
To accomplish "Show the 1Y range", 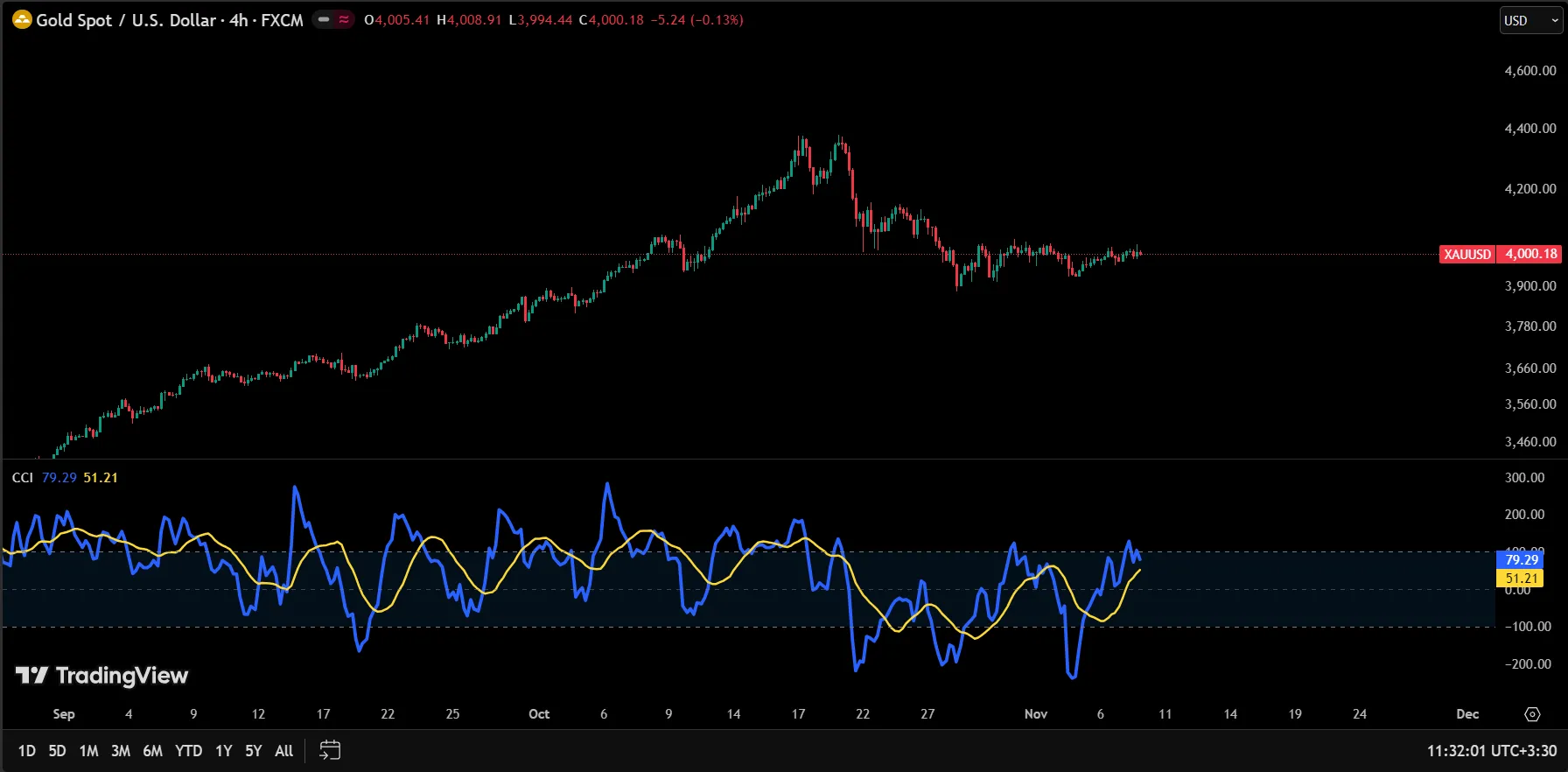I will [224, 751].
